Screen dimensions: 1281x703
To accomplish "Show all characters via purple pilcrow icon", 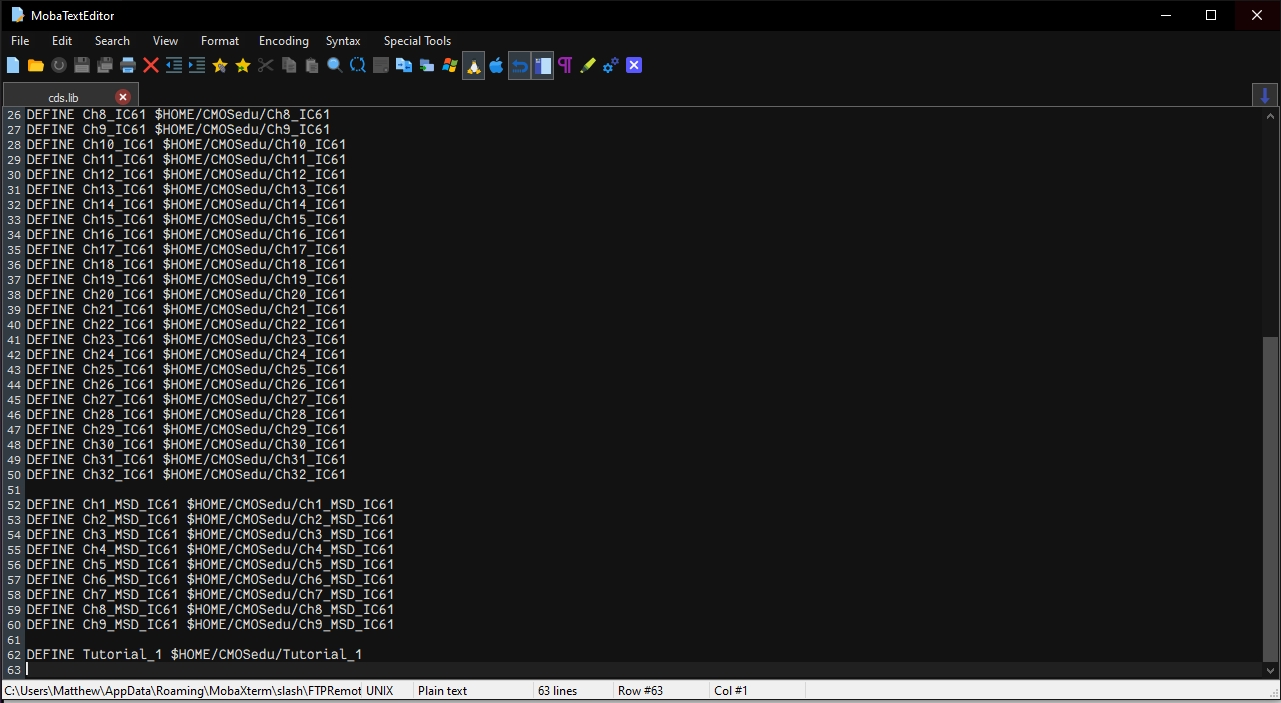I will pyautogui.click(x=565, y=66).
